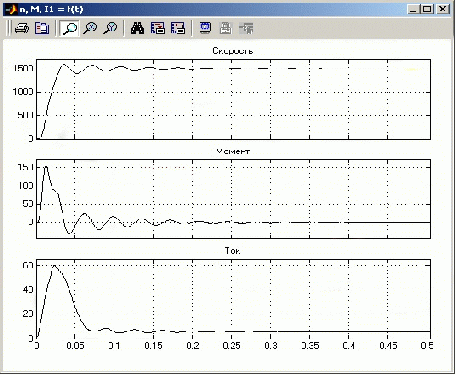Image resolution: width=456 pixels, height=375 pixels.
Task: Open the scope Parameters dialog icon
Action: [42, 28]
